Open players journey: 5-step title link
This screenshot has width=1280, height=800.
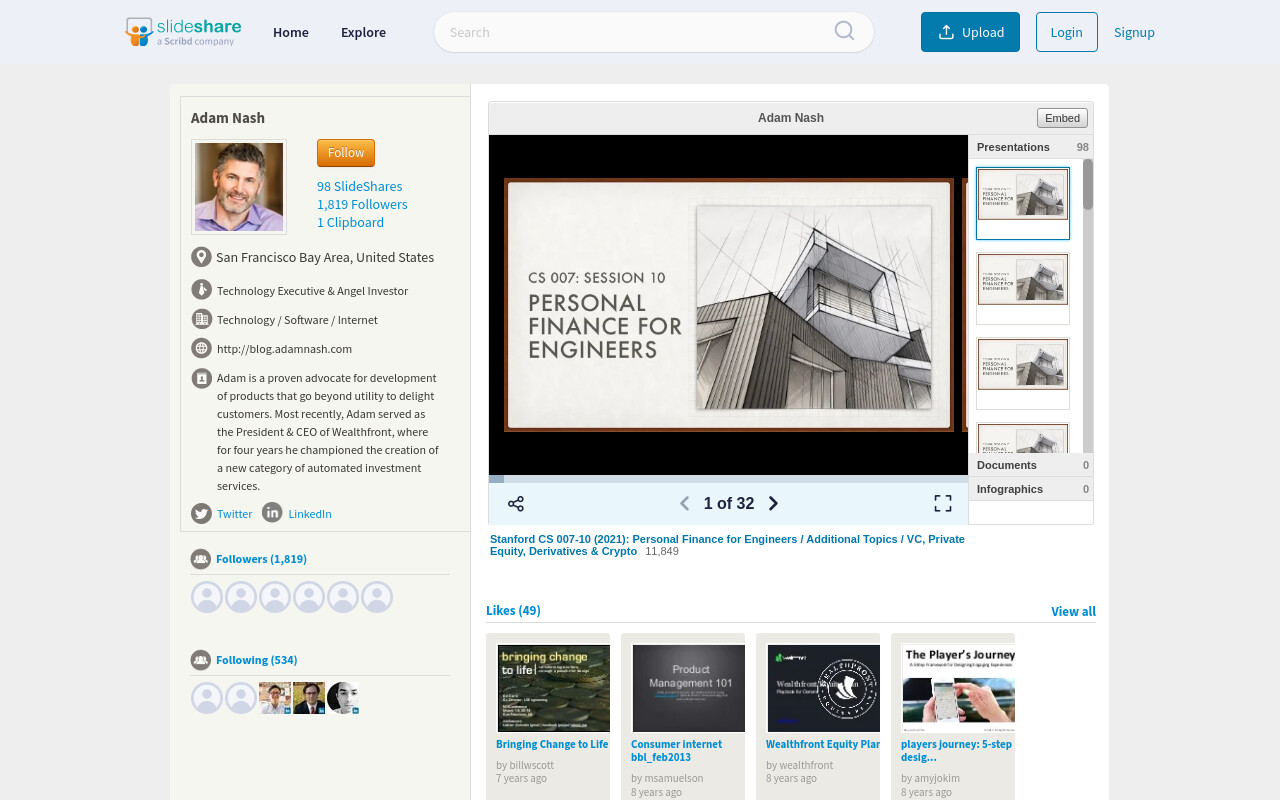pos(956,751)
